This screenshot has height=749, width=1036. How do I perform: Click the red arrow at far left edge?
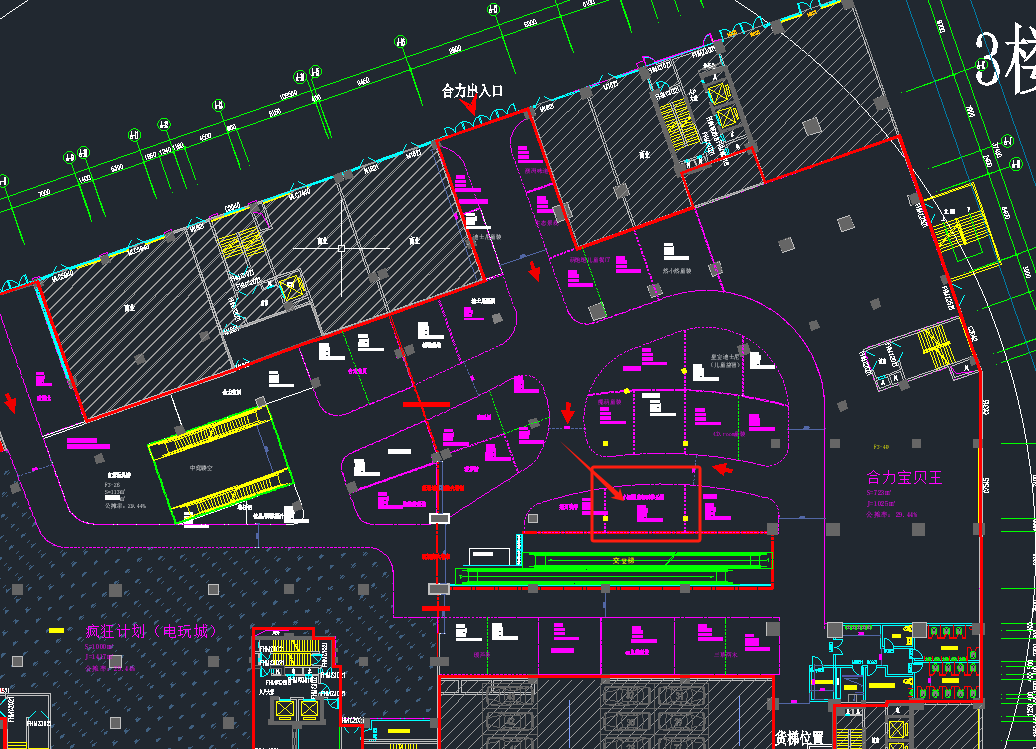(x=11, y=403)
